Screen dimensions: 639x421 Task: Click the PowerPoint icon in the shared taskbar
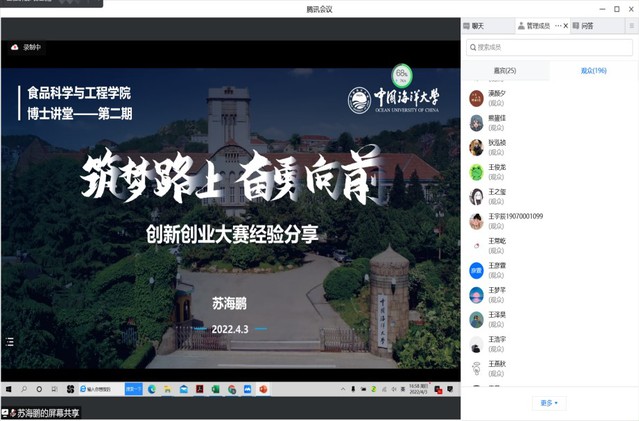263,389
